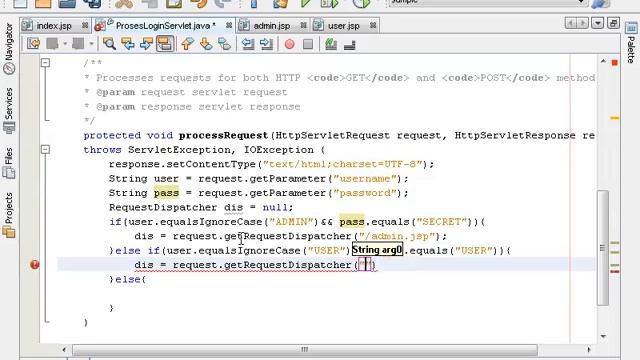Open project configuration combo box

point(488,2)
